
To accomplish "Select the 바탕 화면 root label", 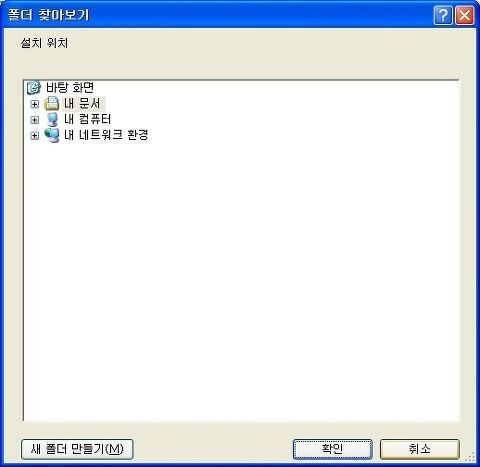I will [x=70, y=88].
